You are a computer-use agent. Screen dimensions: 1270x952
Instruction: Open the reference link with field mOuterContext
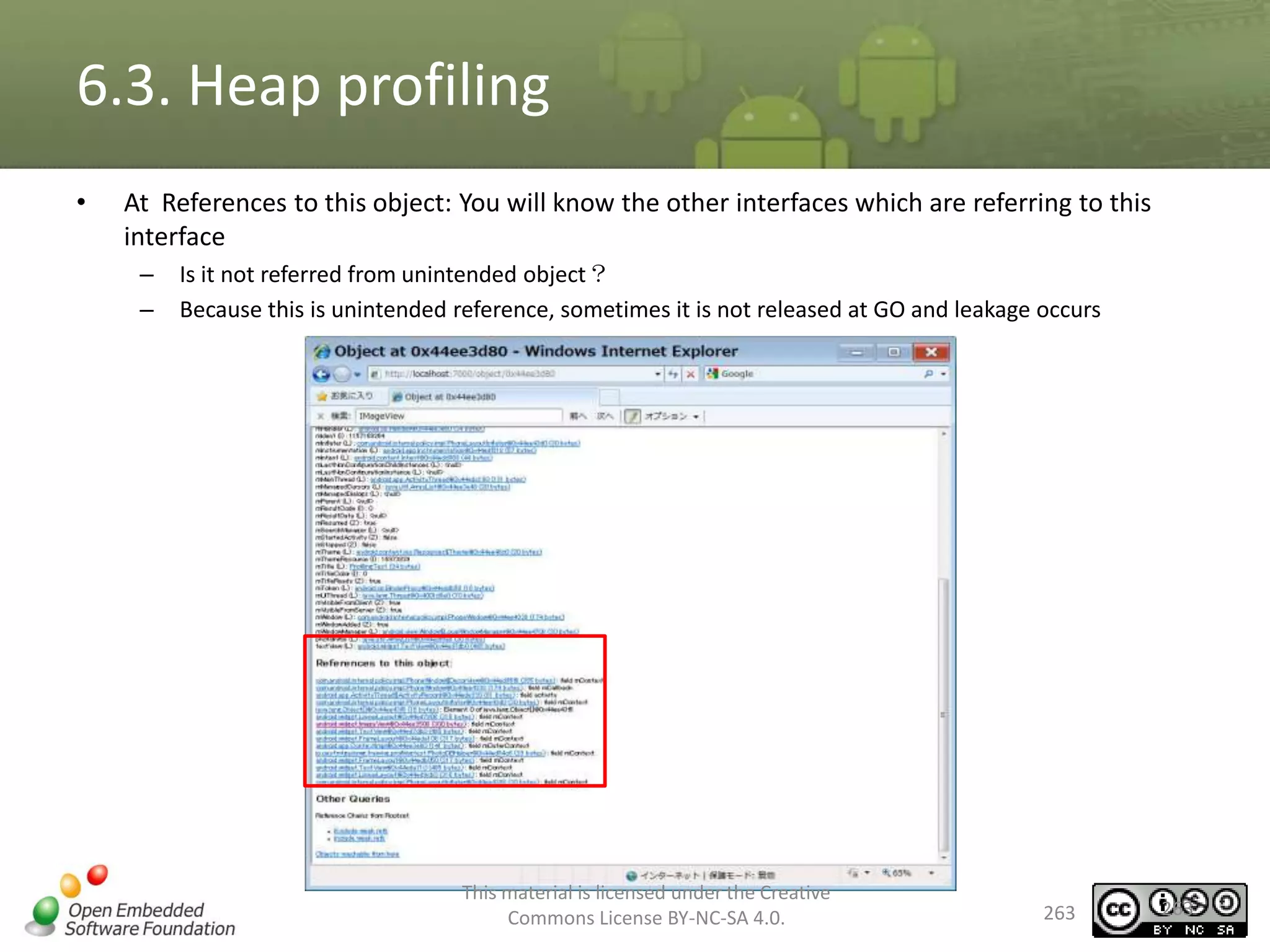pyautogui.click(x=389, y=746)
